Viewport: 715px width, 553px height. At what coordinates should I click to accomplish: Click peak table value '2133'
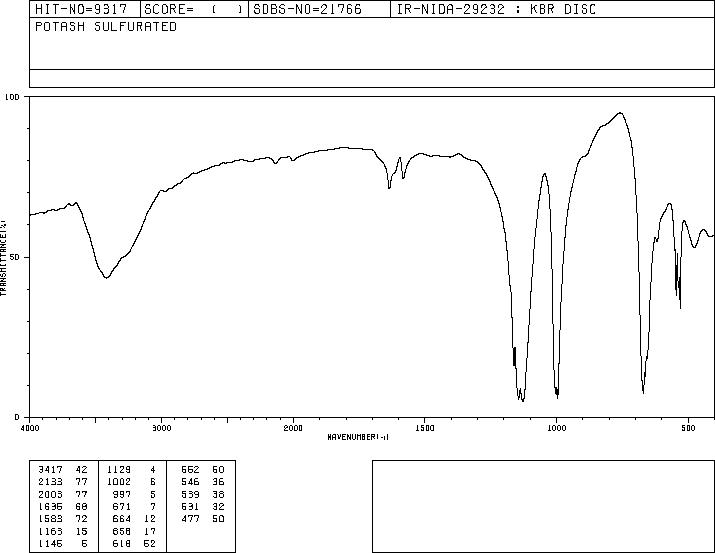click(x=50, y=482)
